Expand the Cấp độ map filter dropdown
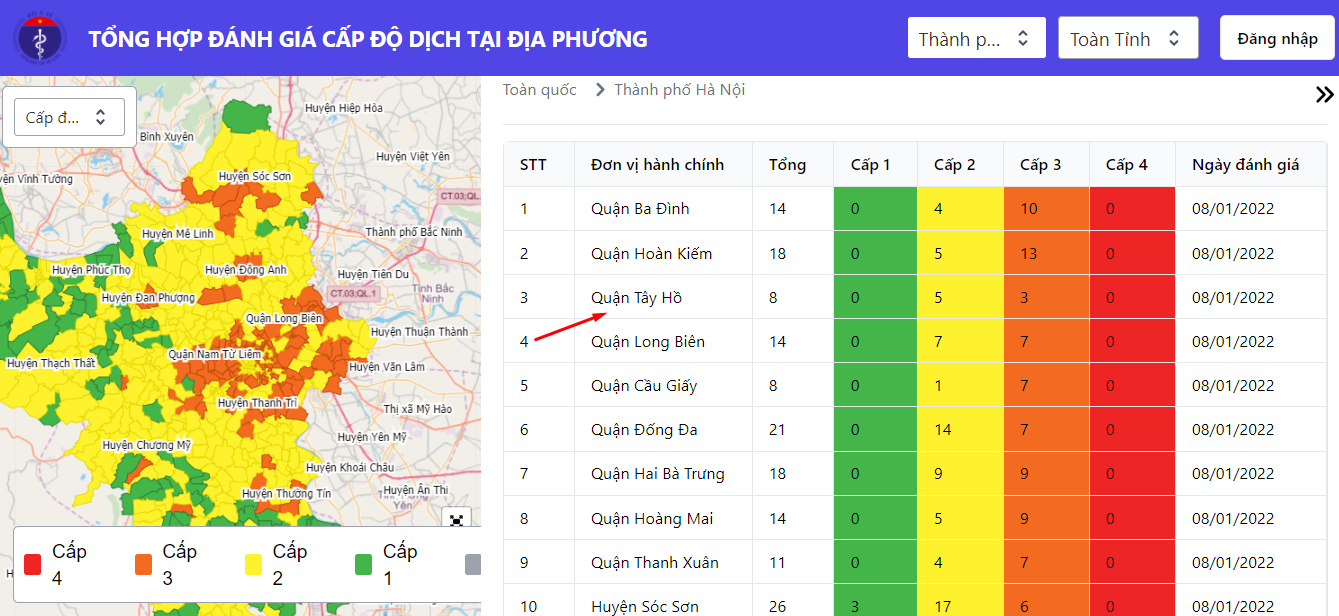1339x616 pixels. (x=69, y=117)
